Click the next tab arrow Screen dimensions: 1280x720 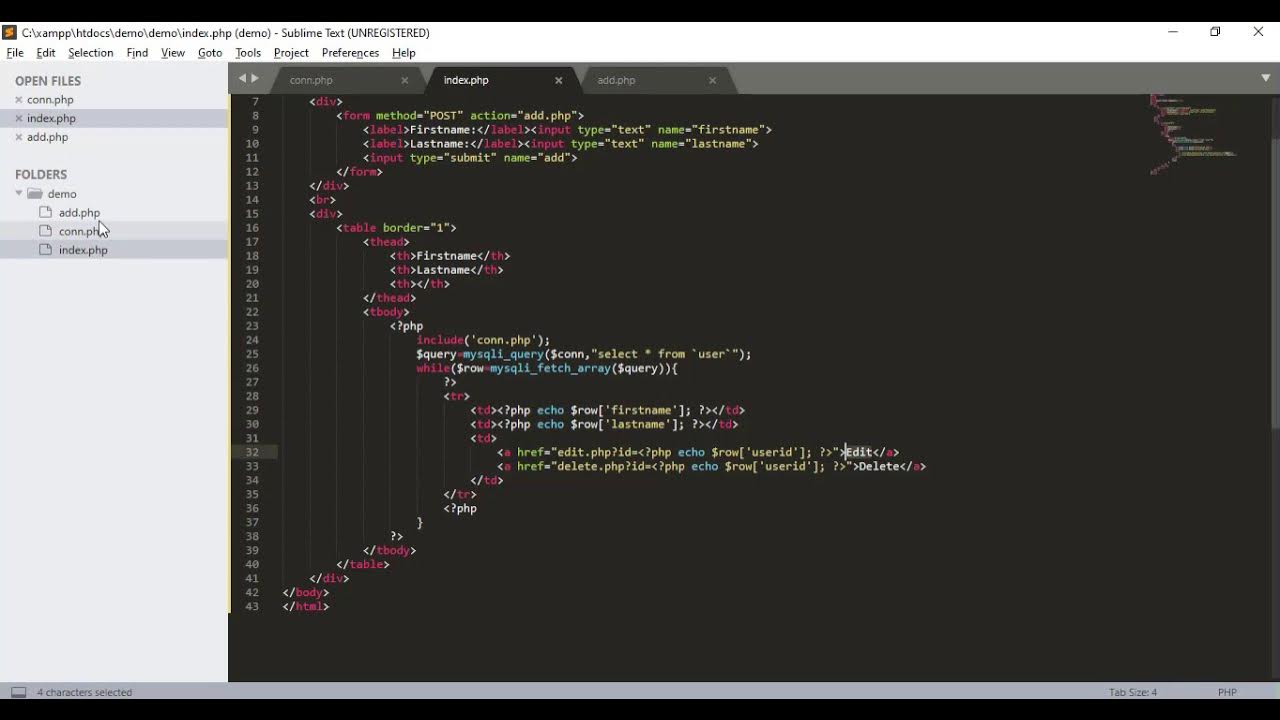[255, 78]
